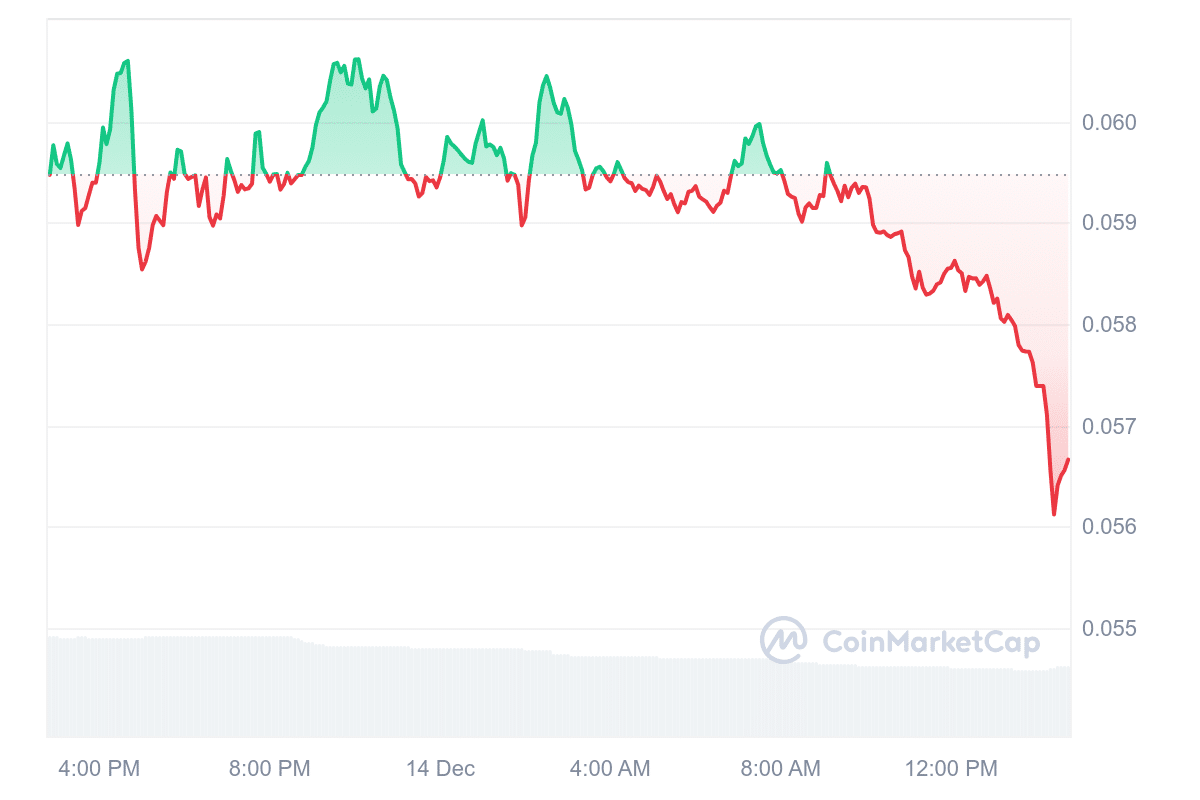
Task: Click the 0.055 price axis label
Action: point(1109,629)
